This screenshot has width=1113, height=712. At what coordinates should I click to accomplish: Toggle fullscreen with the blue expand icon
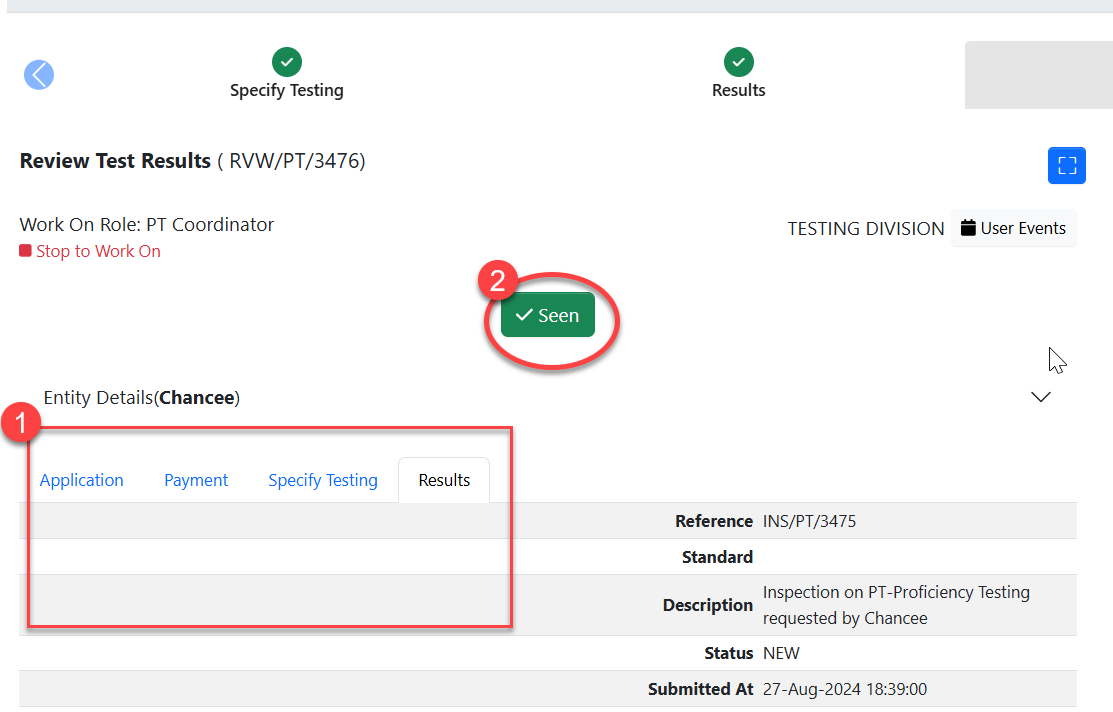tap(1066, 166)
